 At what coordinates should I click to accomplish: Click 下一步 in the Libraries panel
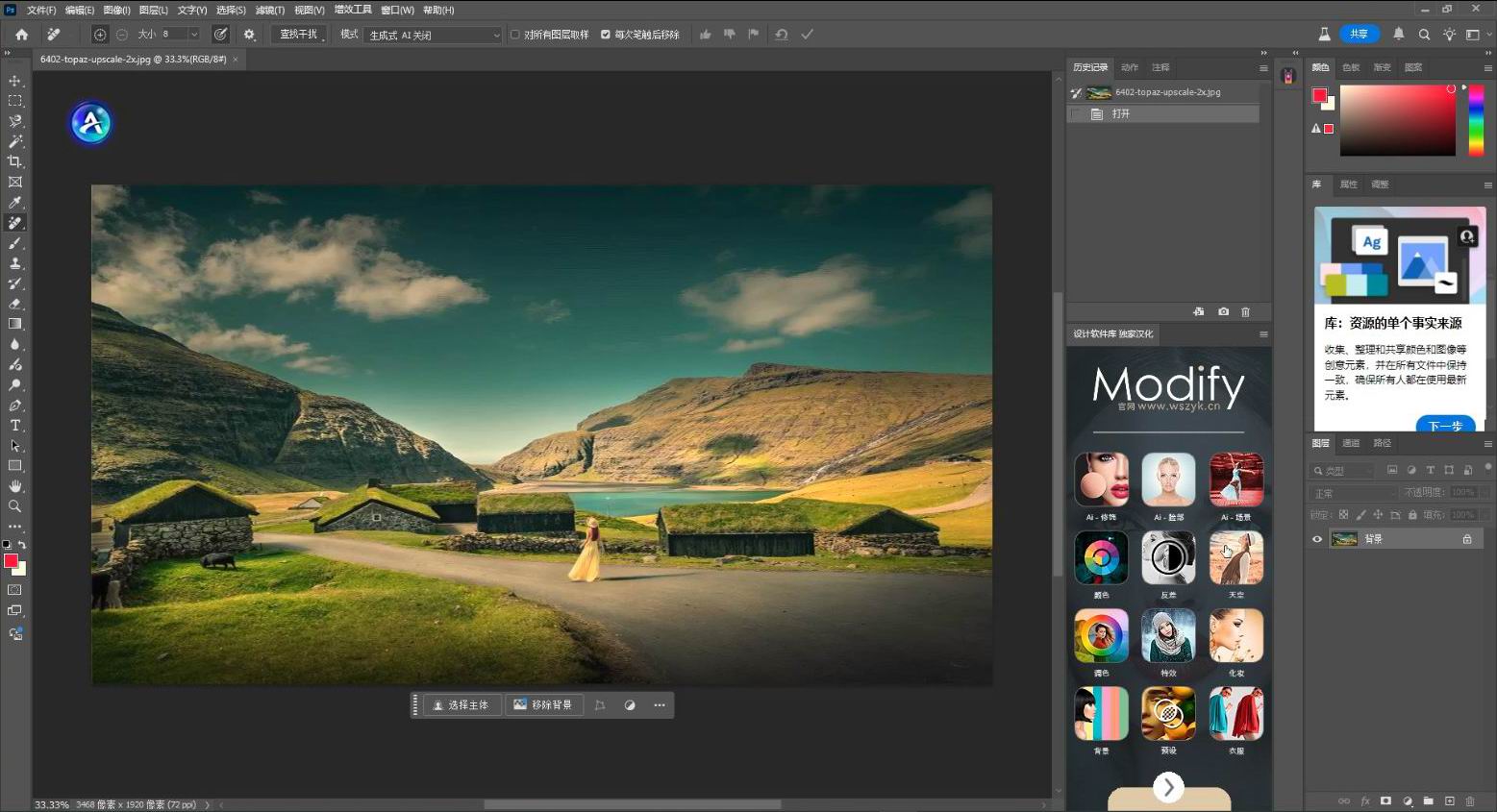pos(1445,426)
